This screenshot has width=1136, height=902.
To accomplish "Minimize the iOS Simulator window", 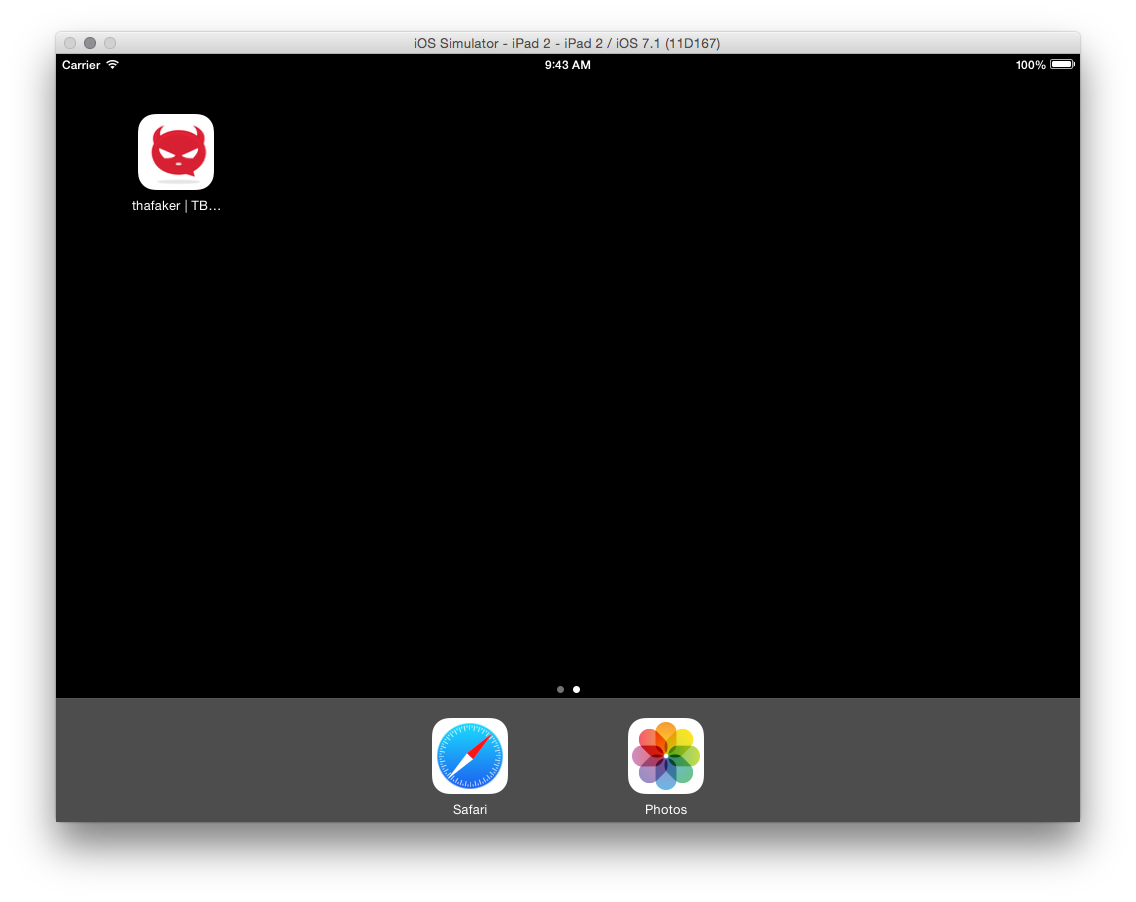I will click(90, 43).
